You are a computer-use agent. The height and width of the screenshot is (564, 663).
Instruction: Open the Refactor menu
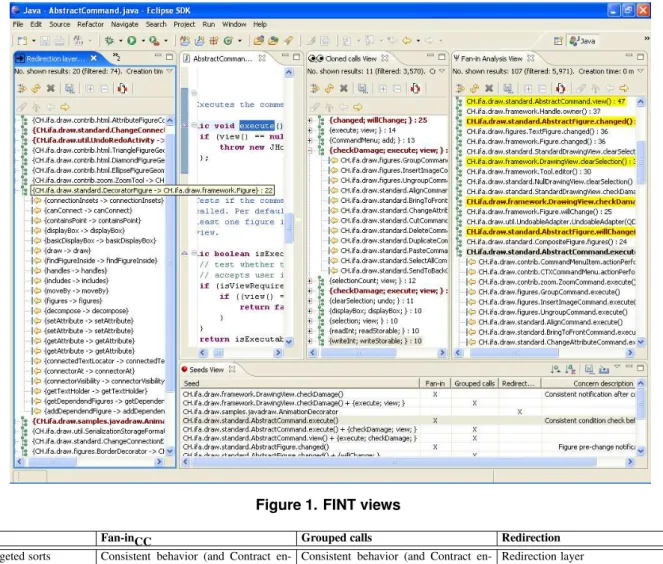click(x=90, y=24)
